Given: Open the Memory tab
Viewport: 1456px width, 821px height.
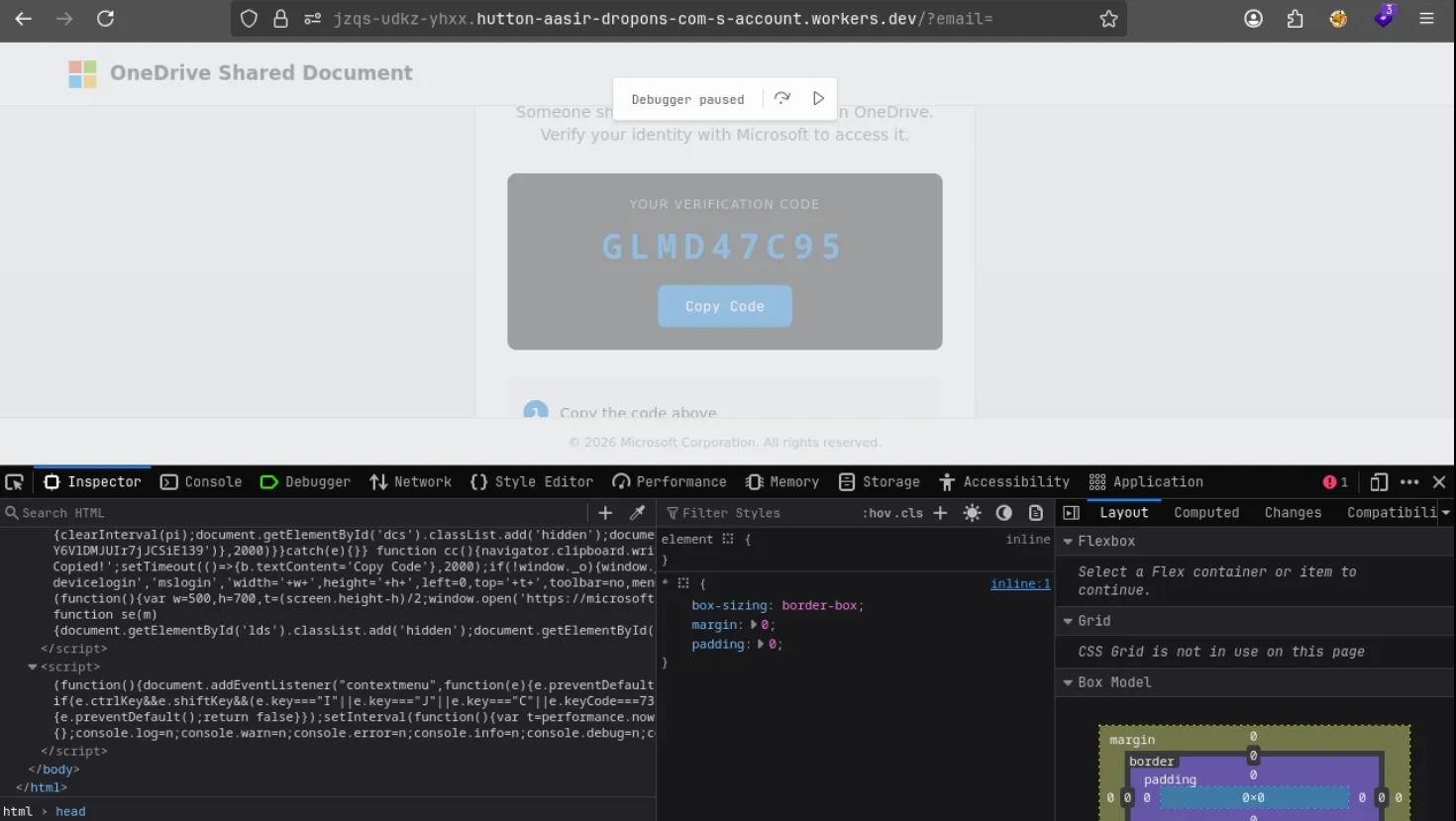Looking at the screenshot, I should click(782, 482).
